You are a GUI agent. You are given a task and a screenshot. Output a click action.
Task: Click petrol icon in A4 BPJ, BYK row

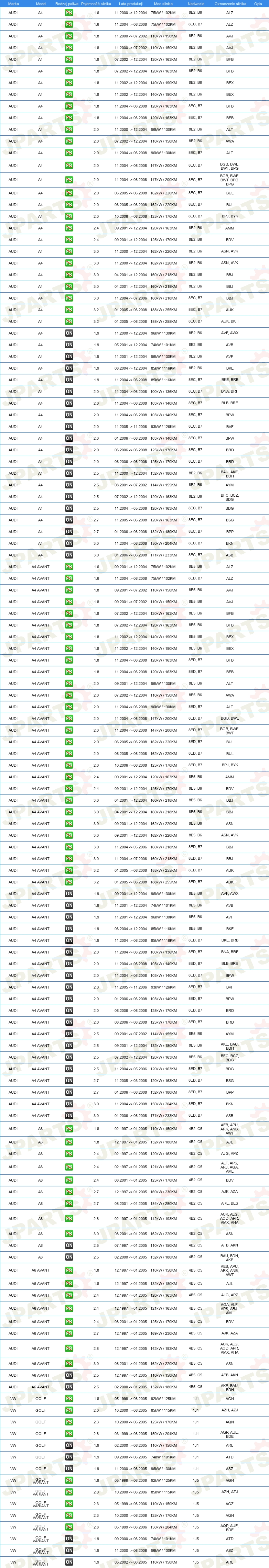[x=69, y=216]
